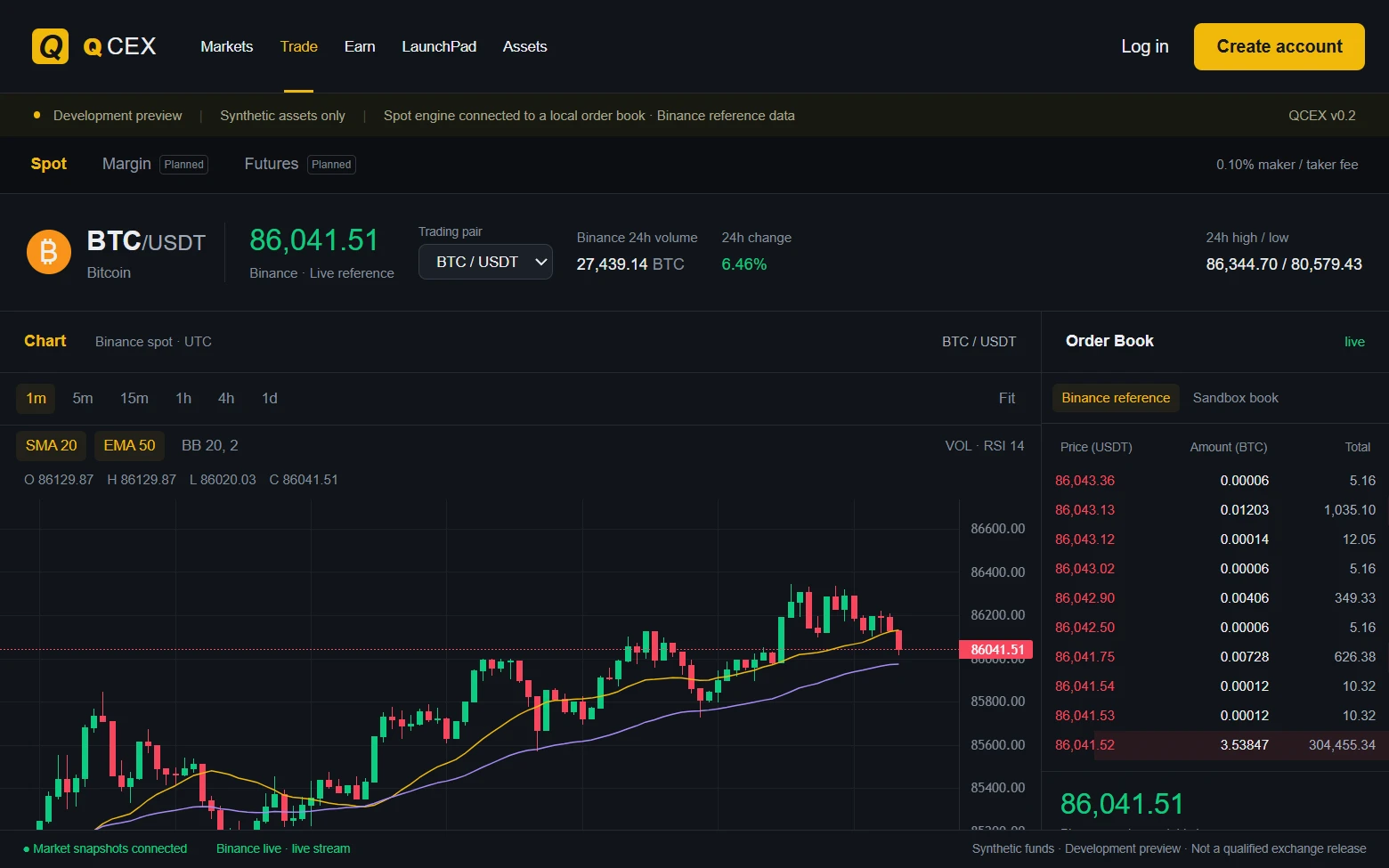This screenshot has width=1389, height=868.
Task: Click the OHLC values readout line
Action: tap(181, 480)
